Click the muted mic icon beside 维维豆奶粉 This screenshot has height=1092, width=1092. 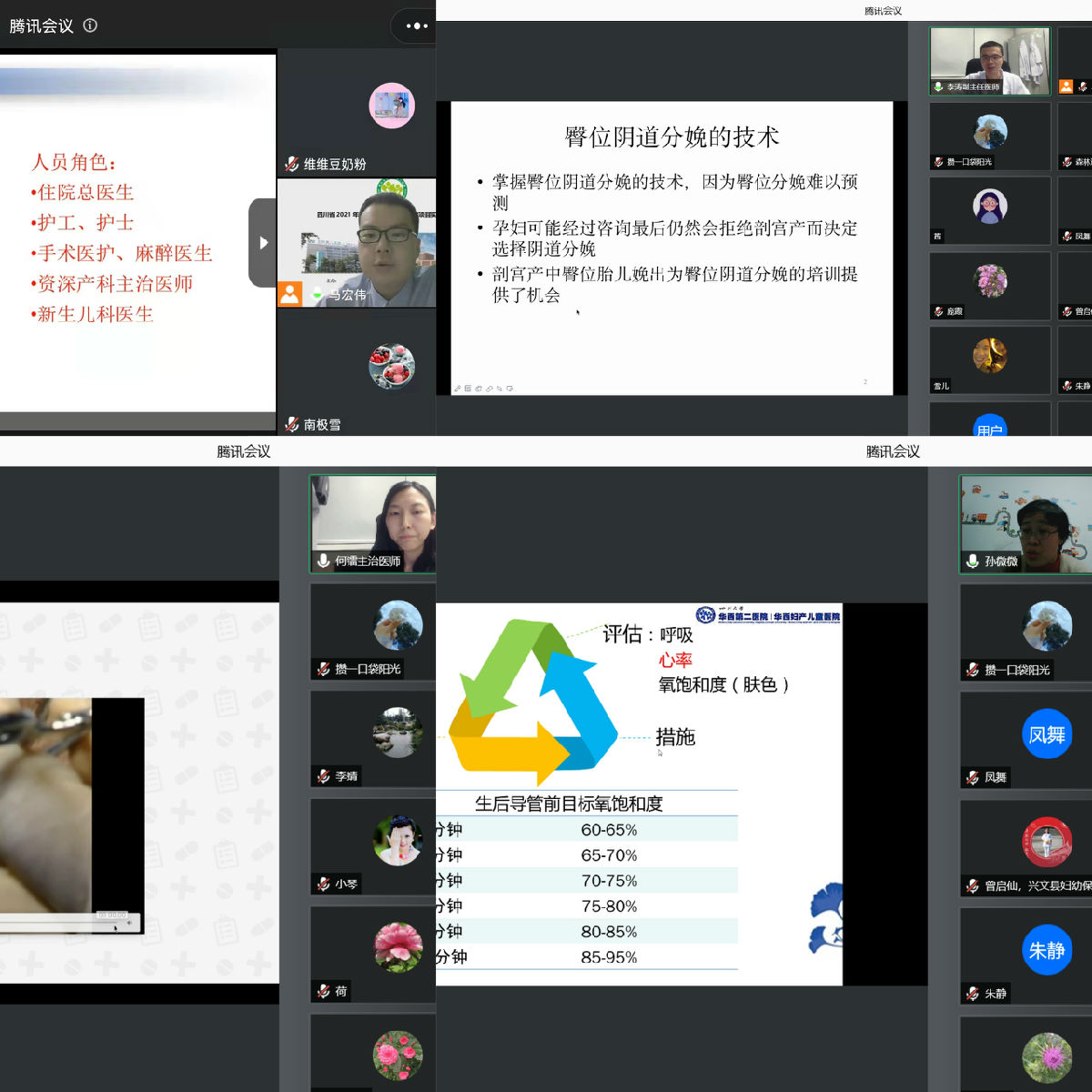tap(291, 164)
